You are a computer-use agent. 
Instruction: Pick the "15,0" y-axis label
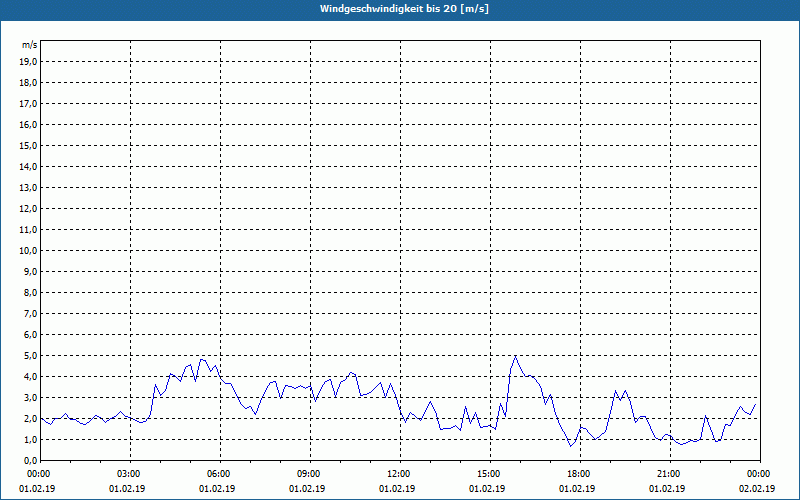pyautogui.click(x=28, y=145)
